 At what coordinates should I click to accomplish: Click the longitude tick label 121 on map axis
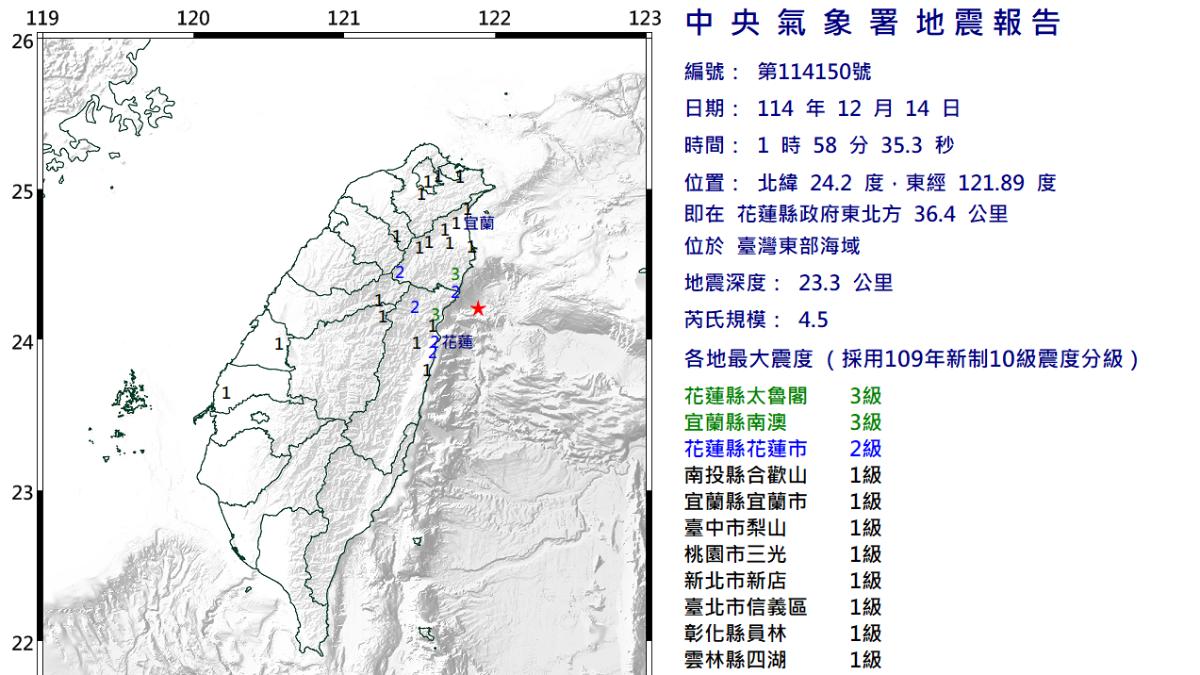pyautogui.click(x=345, y=17)
